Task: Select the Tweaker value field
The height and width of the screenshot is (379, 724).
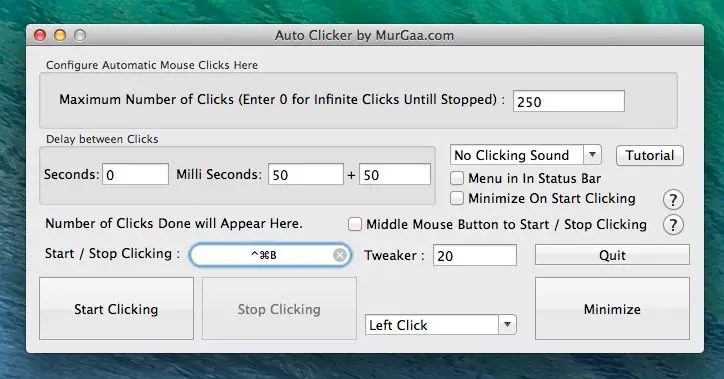Action: (x=475, y=255)
